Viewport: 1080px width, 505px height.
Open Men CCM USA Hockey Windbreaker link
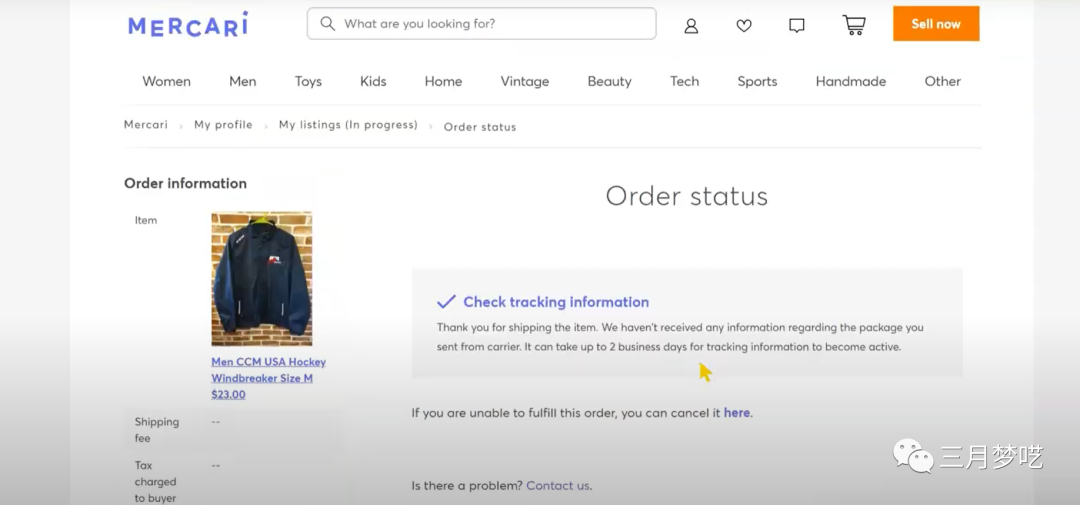click(x=268, y=369)
